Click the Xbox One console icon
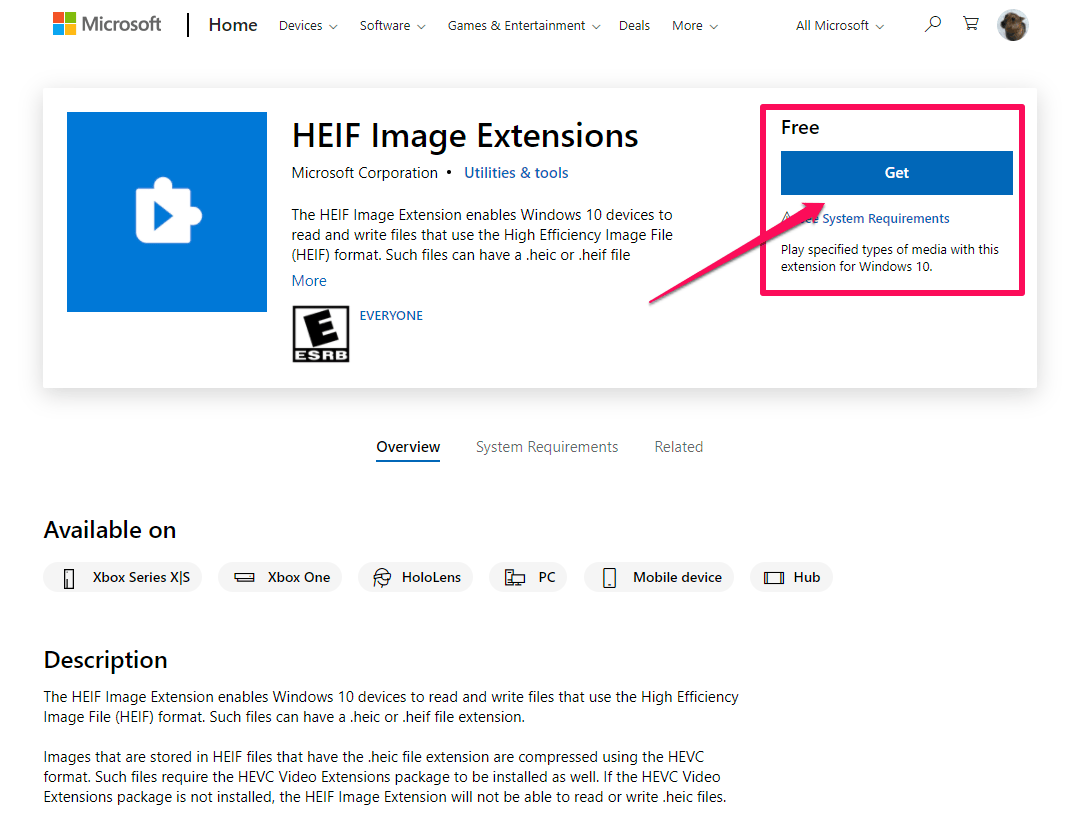The width and height of the screenshot is (1076, 819). 244,577
